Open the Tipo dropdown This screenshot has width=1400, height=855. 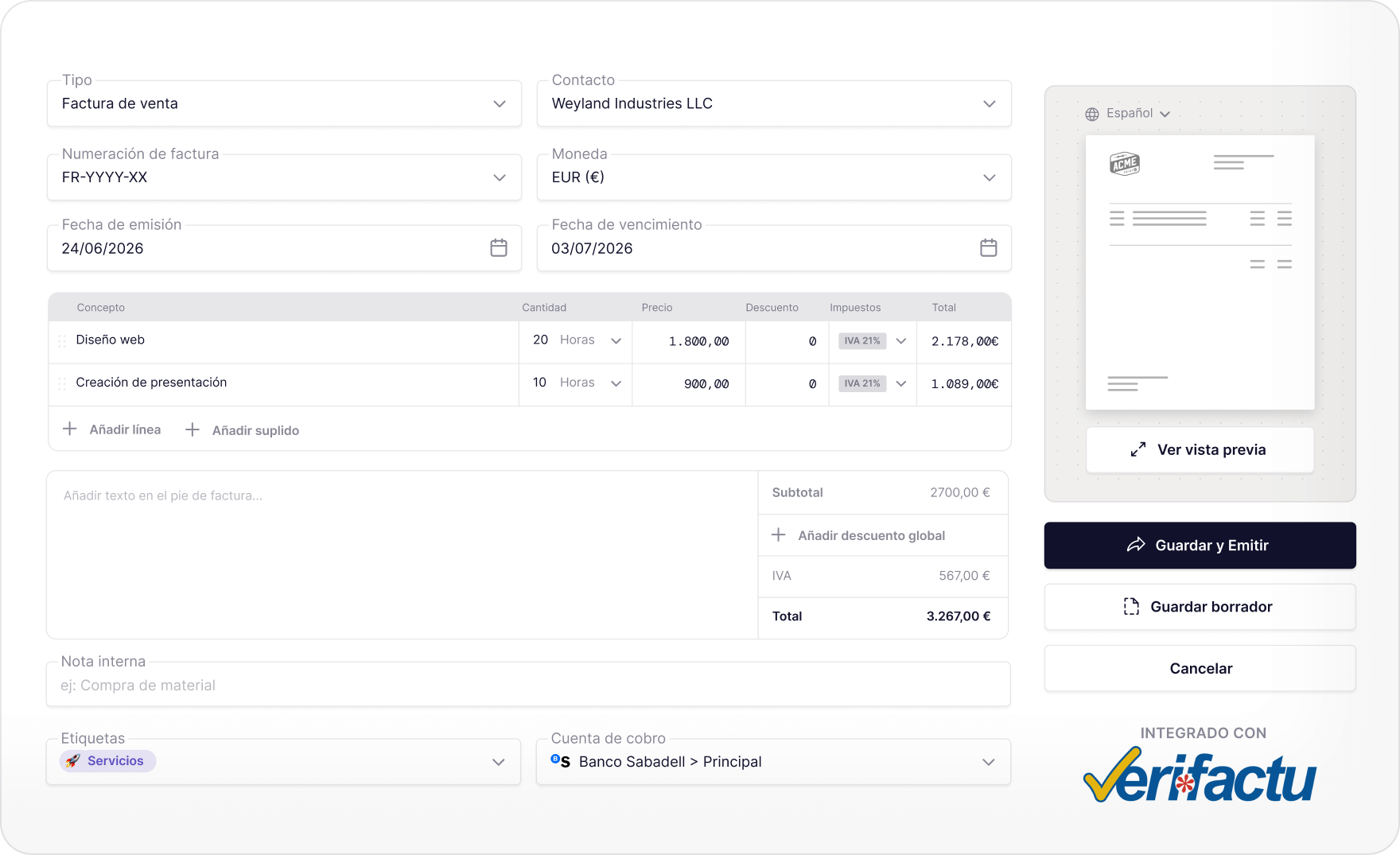[284, 103]
